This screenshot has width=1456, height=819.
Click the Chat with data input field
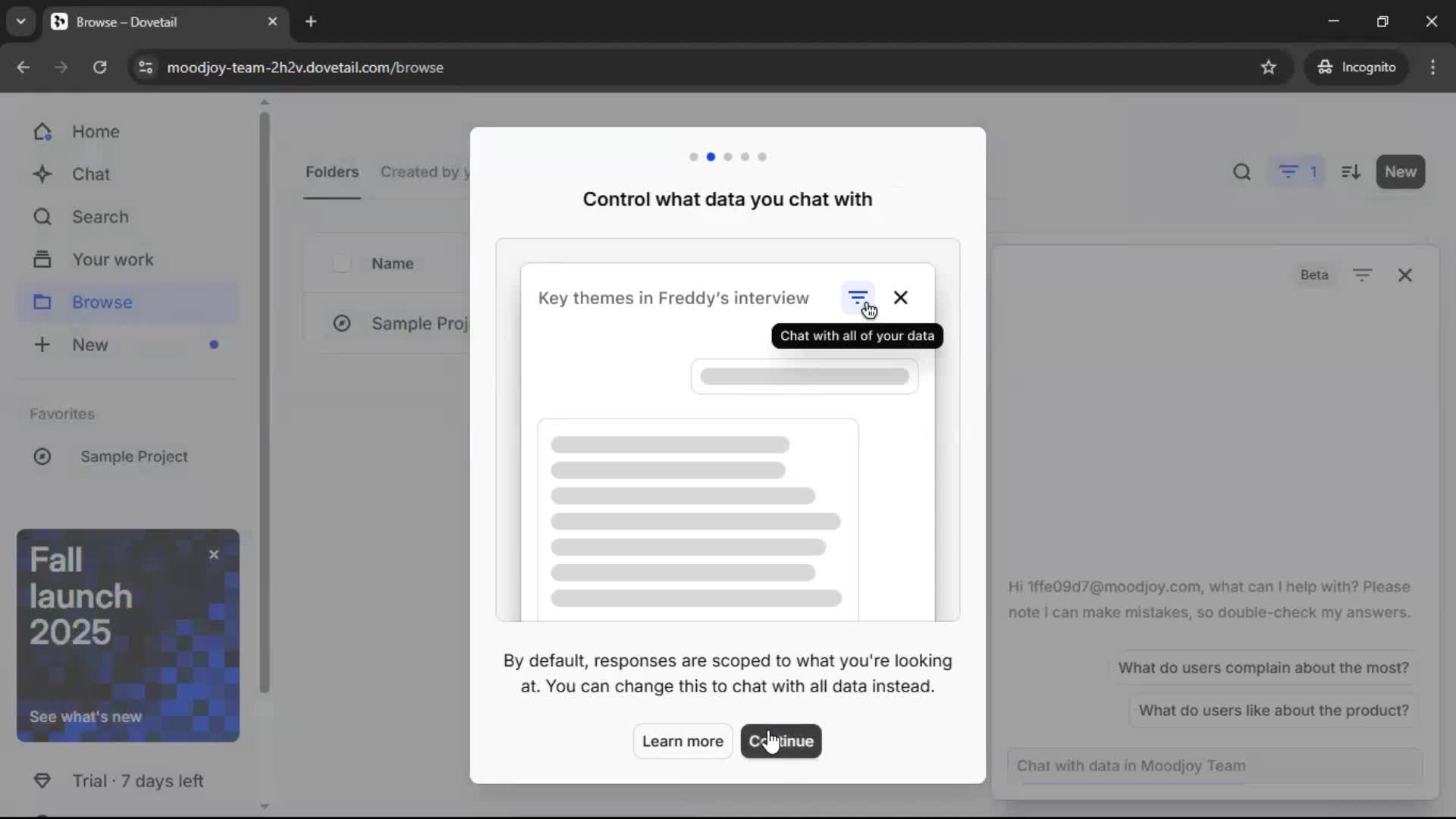pos(1213,766)
